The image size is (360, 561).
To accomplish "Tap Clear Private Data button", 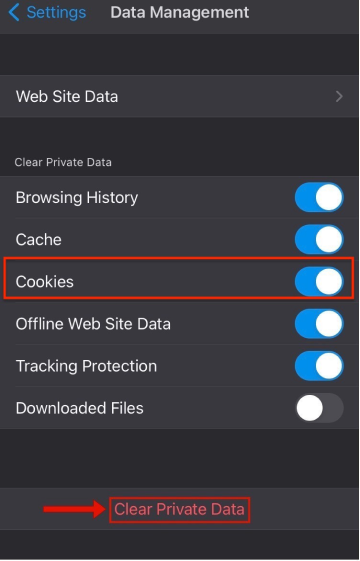I will 179,509.
